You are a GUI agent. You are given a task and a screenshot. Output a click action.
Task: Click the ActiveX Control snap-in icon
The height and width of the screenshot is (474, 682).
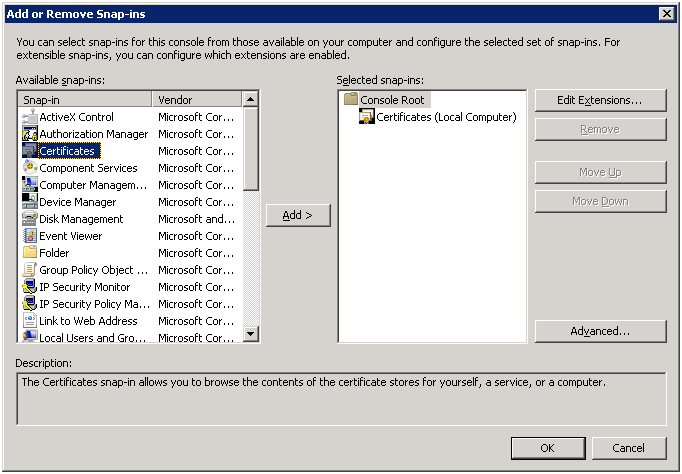click(x=30, y=117)
